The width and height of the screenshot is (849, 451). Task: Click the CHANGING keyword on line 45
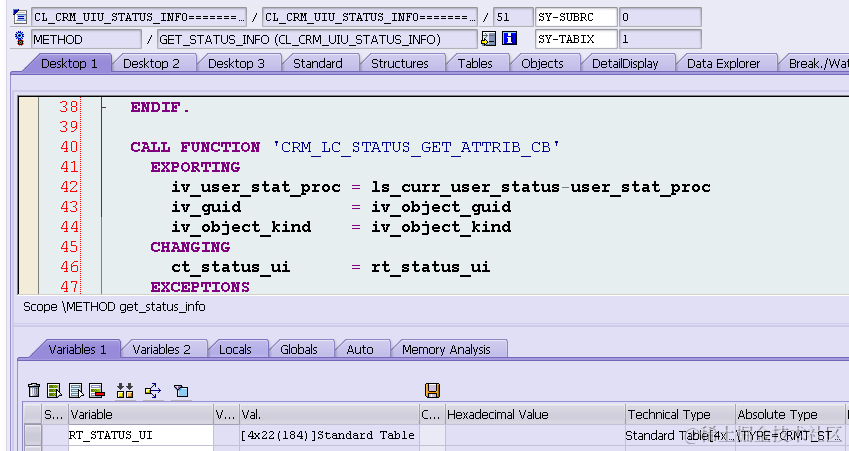point(190,247)
